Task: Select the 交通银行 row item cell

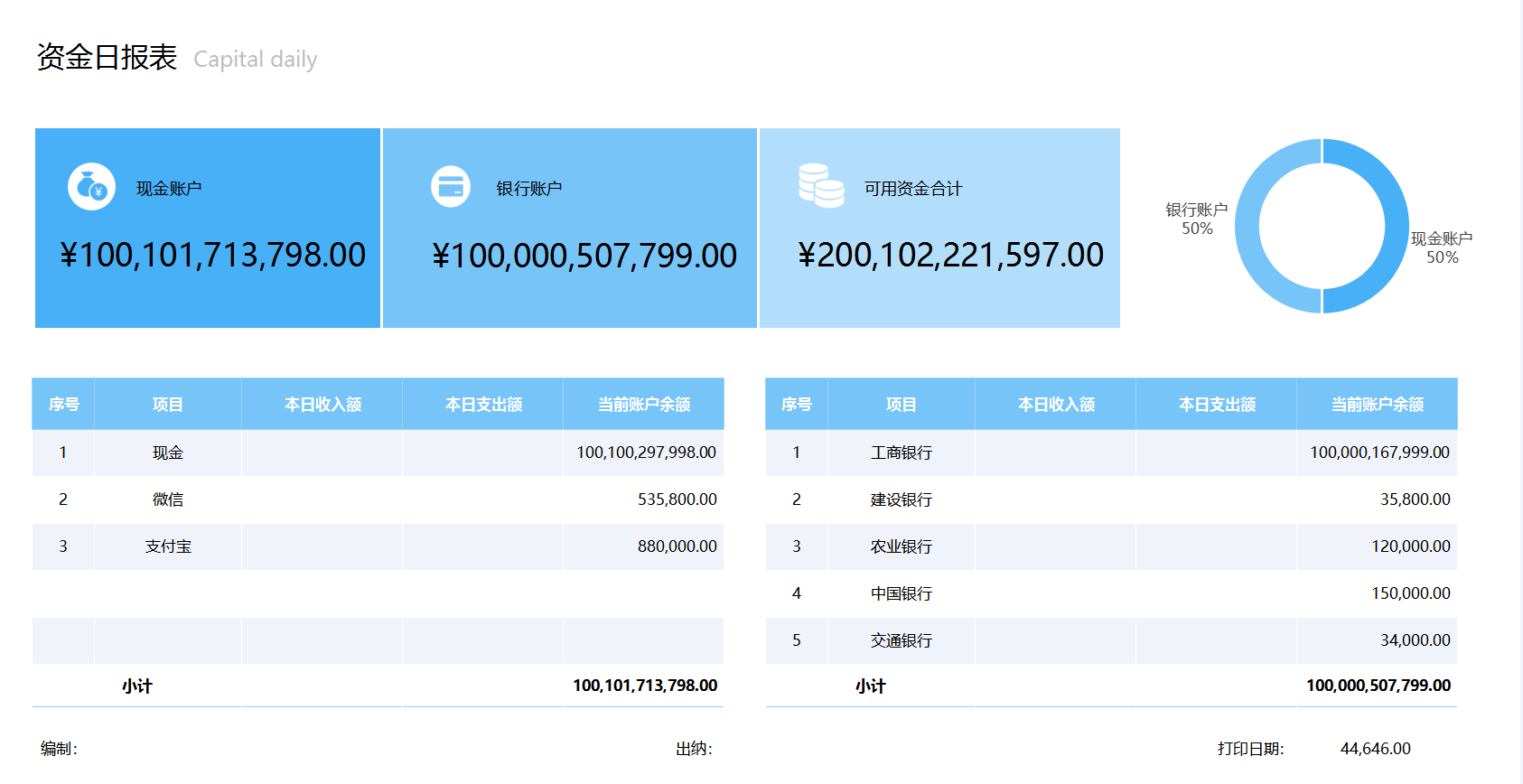Action: 902,640
